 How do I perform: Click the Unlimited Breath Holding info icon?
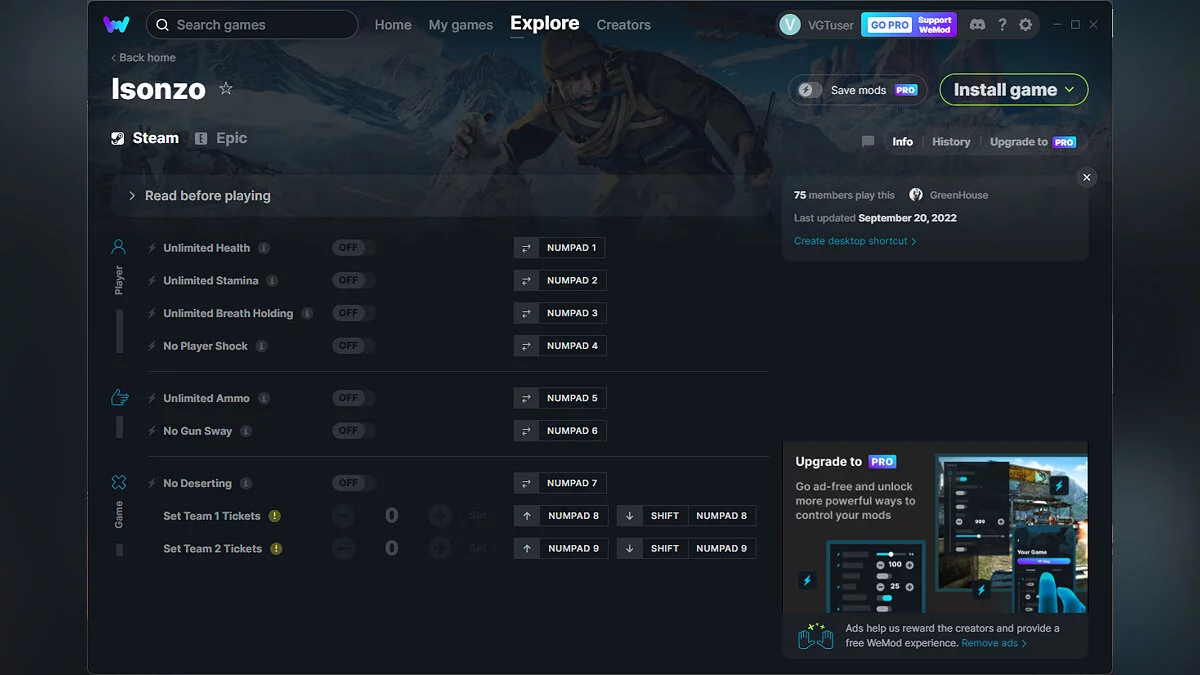(307, 313)
